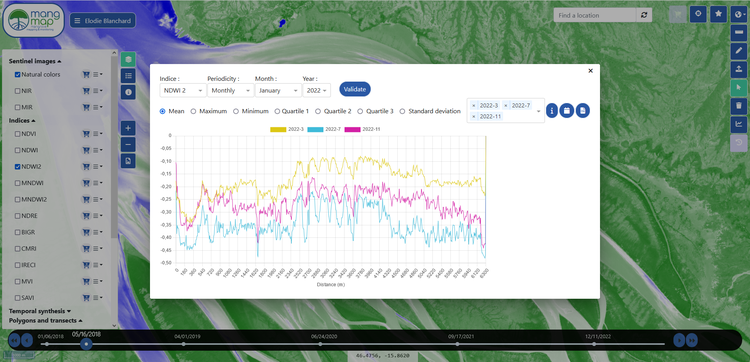Remove the 2022-11 date tag
Viewport: 750px width, 362px height.
coord(474,116)
